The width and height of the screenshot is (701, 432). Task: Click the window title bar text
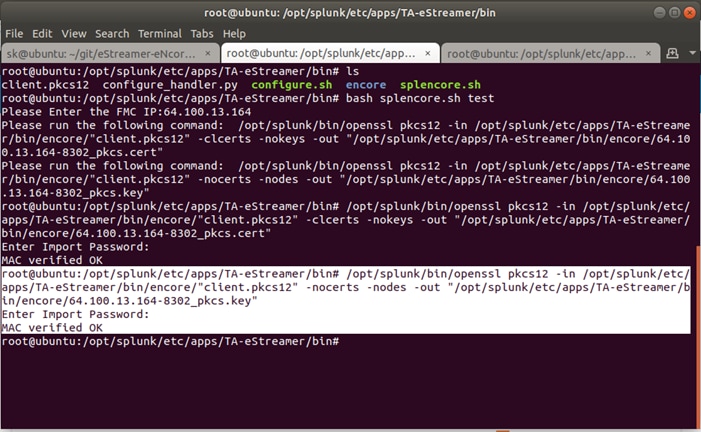point(350,13)
